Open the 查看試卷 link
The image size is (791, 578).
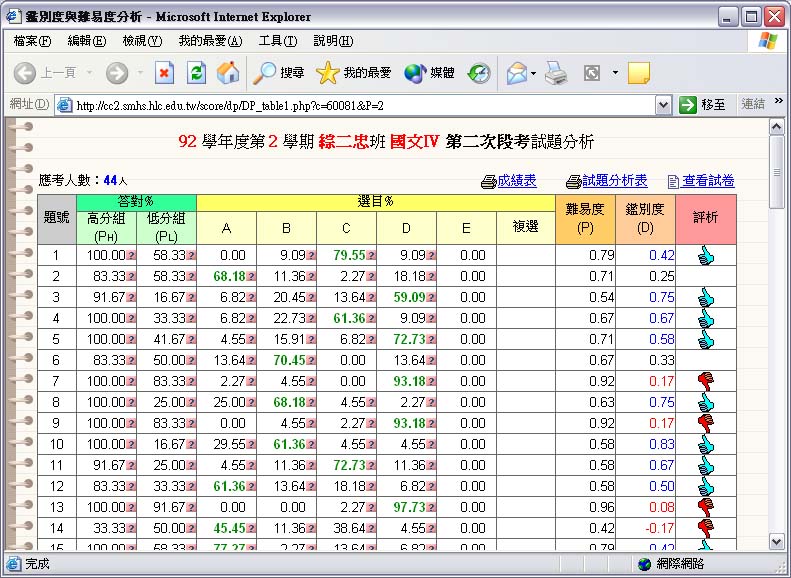coord(701,181)
